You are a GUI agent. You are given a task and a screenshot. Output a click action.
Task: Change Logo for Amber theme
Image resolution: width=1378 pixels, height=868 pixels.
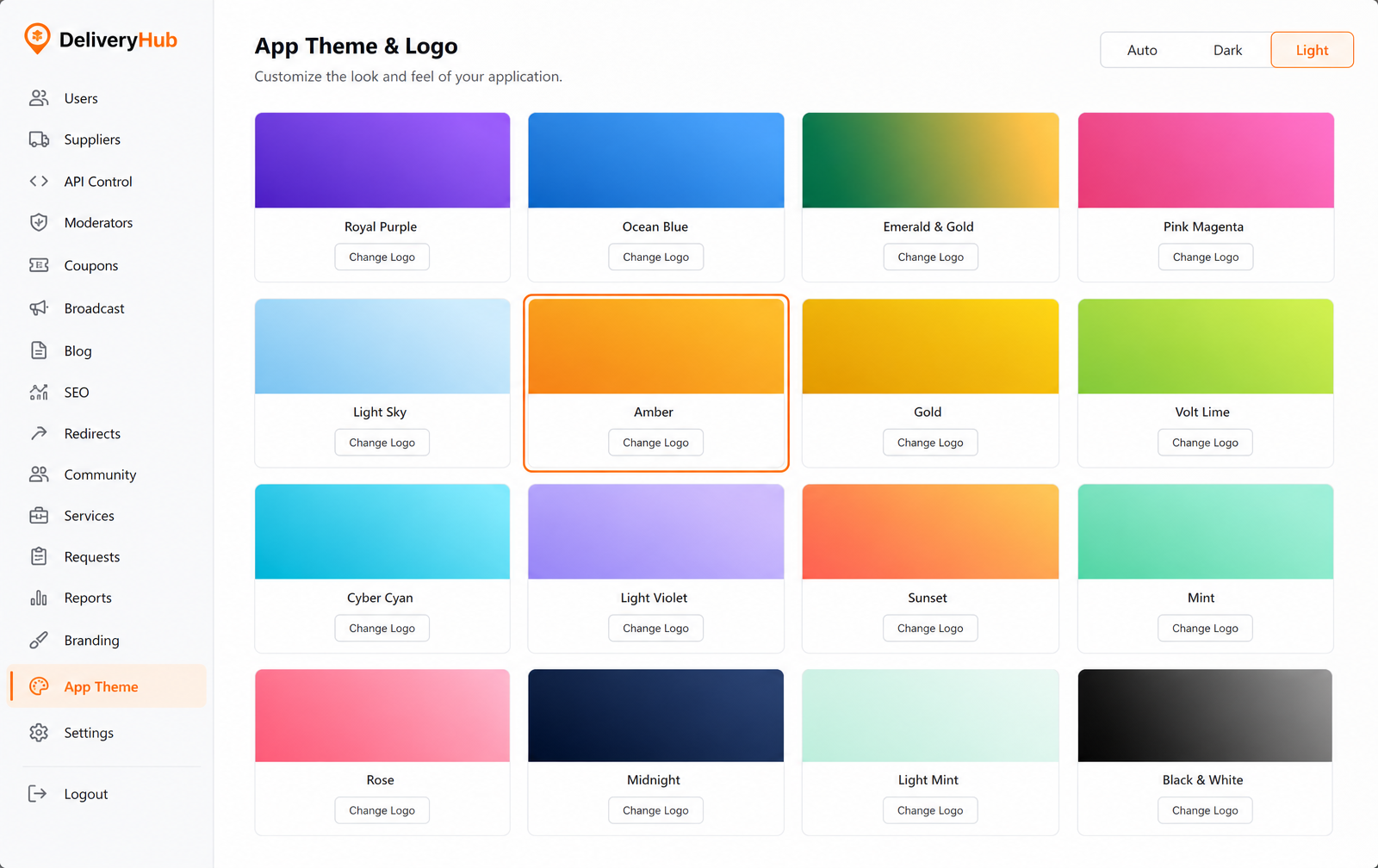(655, 443)
